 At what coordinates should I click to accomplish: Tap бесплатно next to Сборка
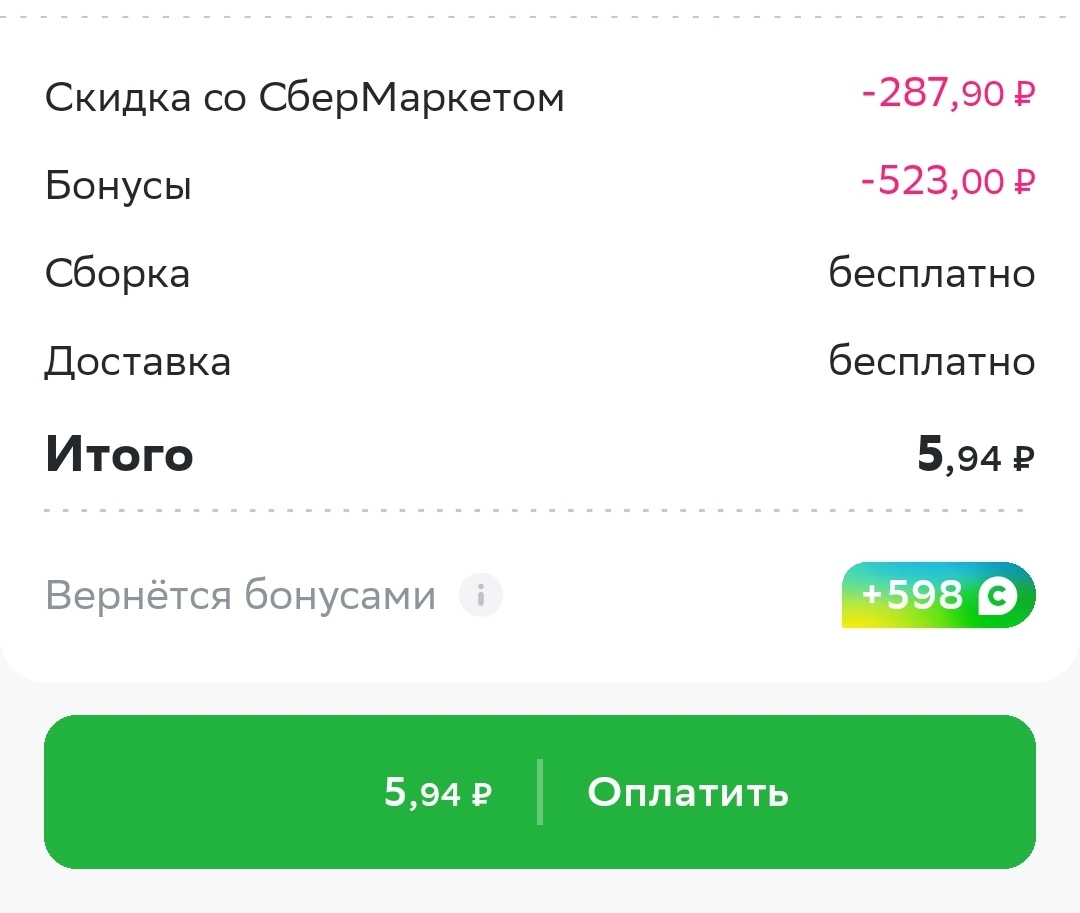[x=932, y=273]
